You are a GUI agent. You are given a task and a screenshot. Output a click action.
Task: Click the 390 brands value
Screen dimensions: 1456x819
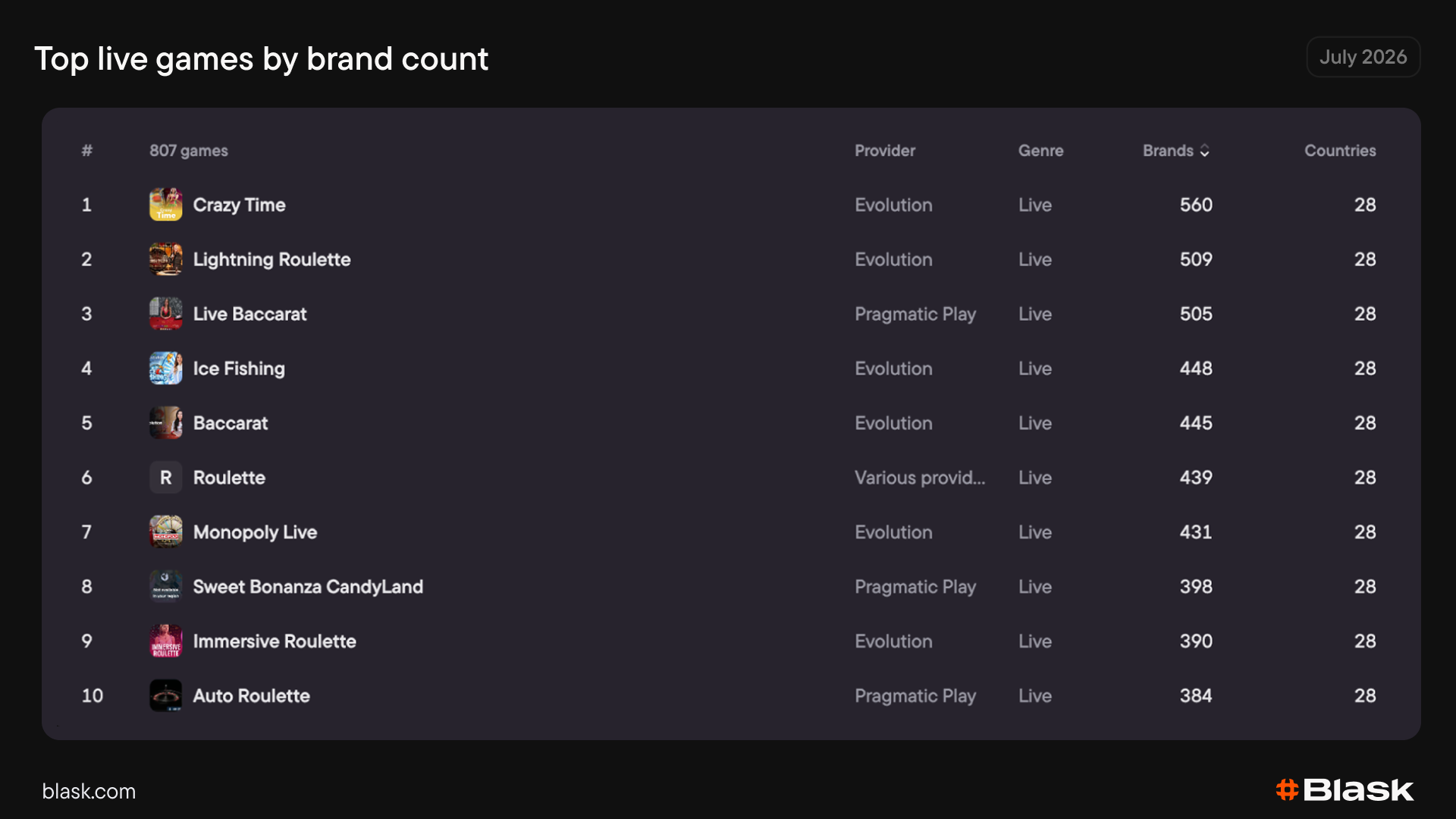coord(1196,642)
